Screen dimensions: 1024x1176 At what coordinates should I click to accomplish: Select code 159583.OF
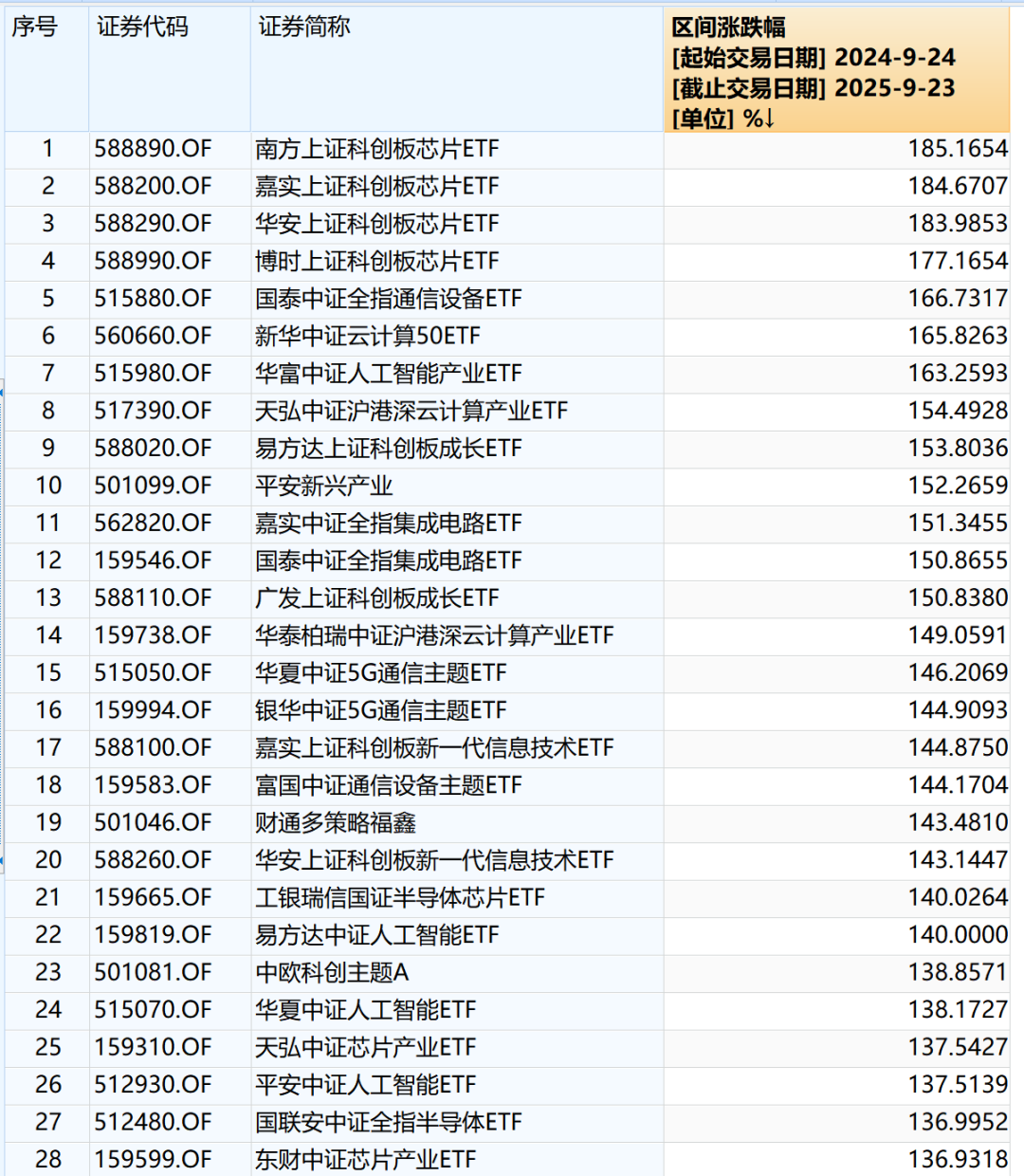click(x=153, y=785)
